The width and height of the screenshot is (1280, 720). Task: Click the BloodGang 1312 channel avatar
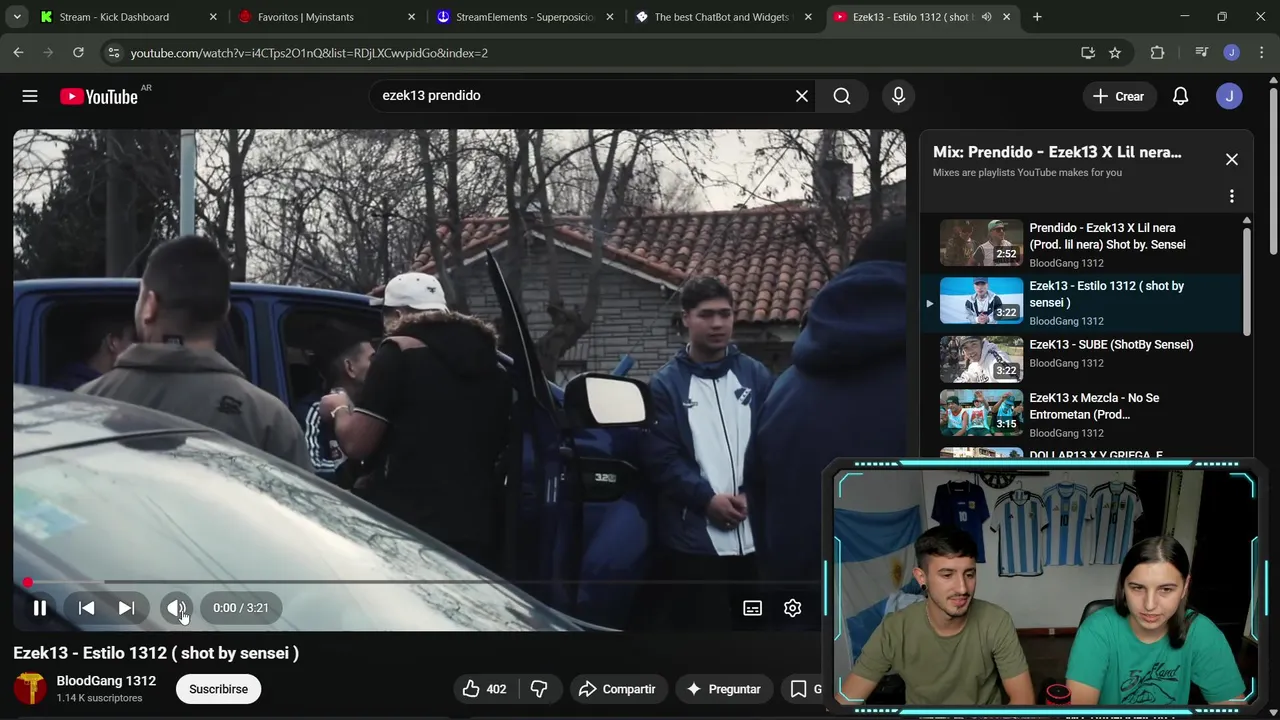tap(30, 688)
